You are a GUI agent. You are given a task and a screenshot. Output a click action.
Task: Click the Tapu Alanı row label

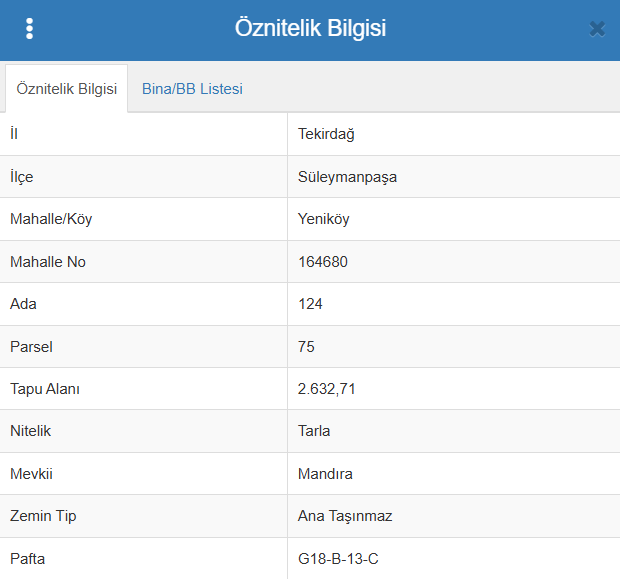click(45, 389)
